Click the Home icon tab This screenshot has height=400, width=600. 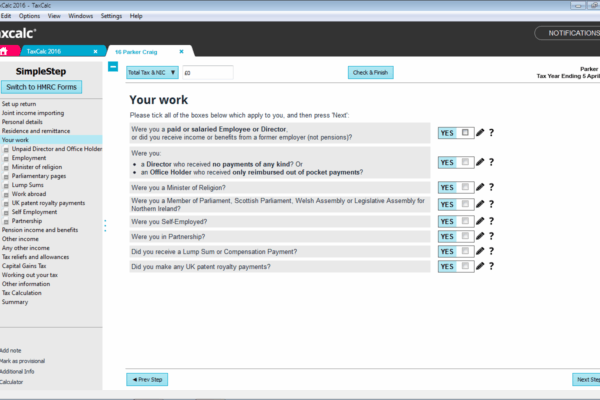[8, 50]
